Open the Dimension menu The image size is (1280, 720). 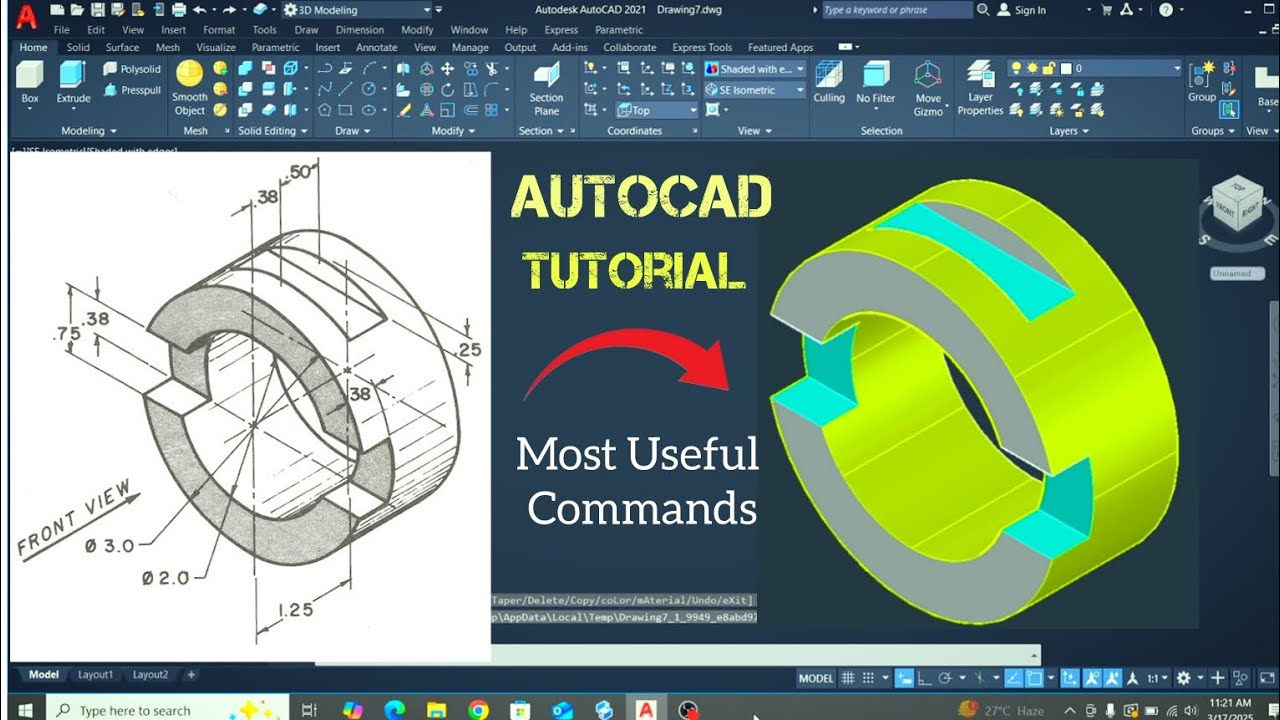click(x=359, y=30)
